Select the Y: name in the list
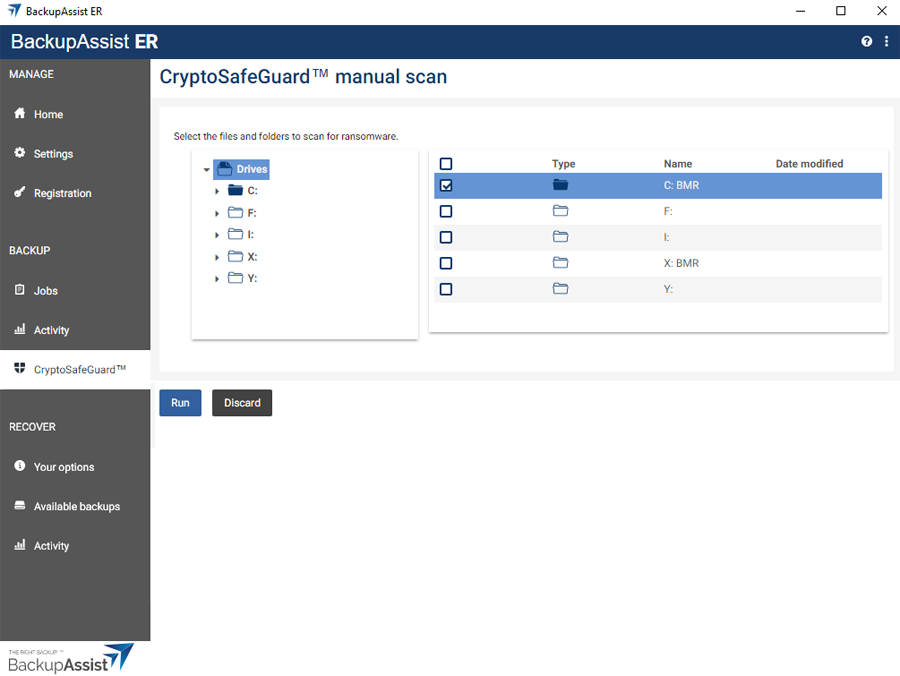 668,289
